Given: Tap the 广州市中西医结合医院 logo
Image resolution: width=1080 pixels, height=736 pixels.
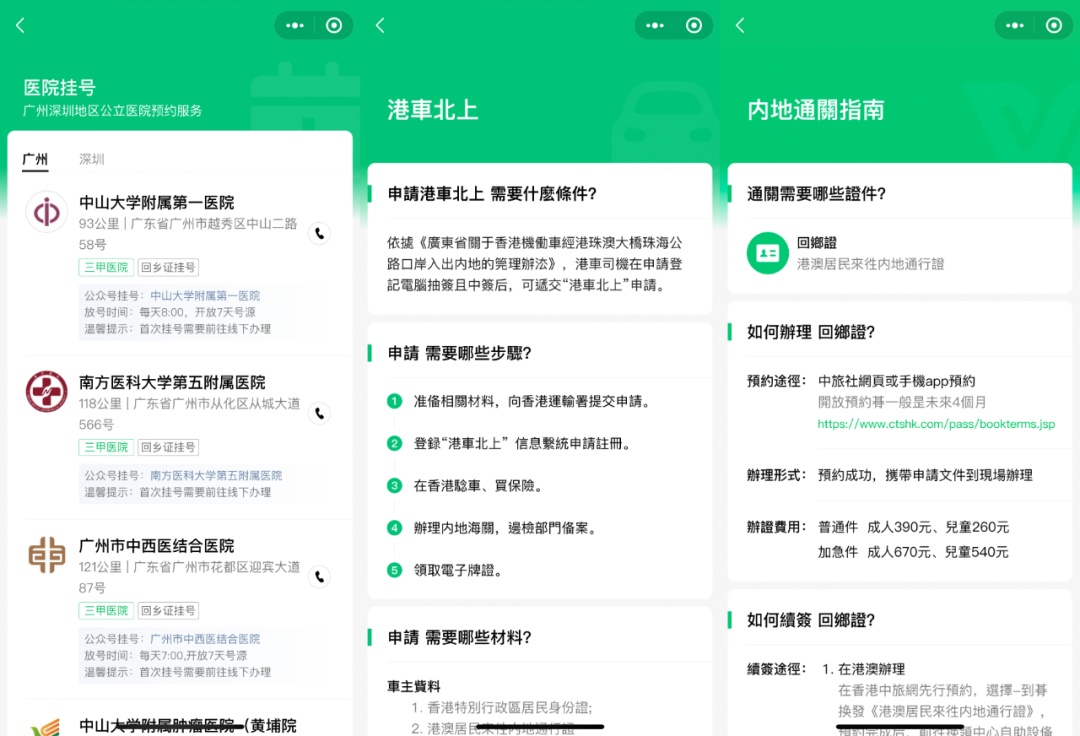Looking at the screenshot, I should tap(47, 555).
